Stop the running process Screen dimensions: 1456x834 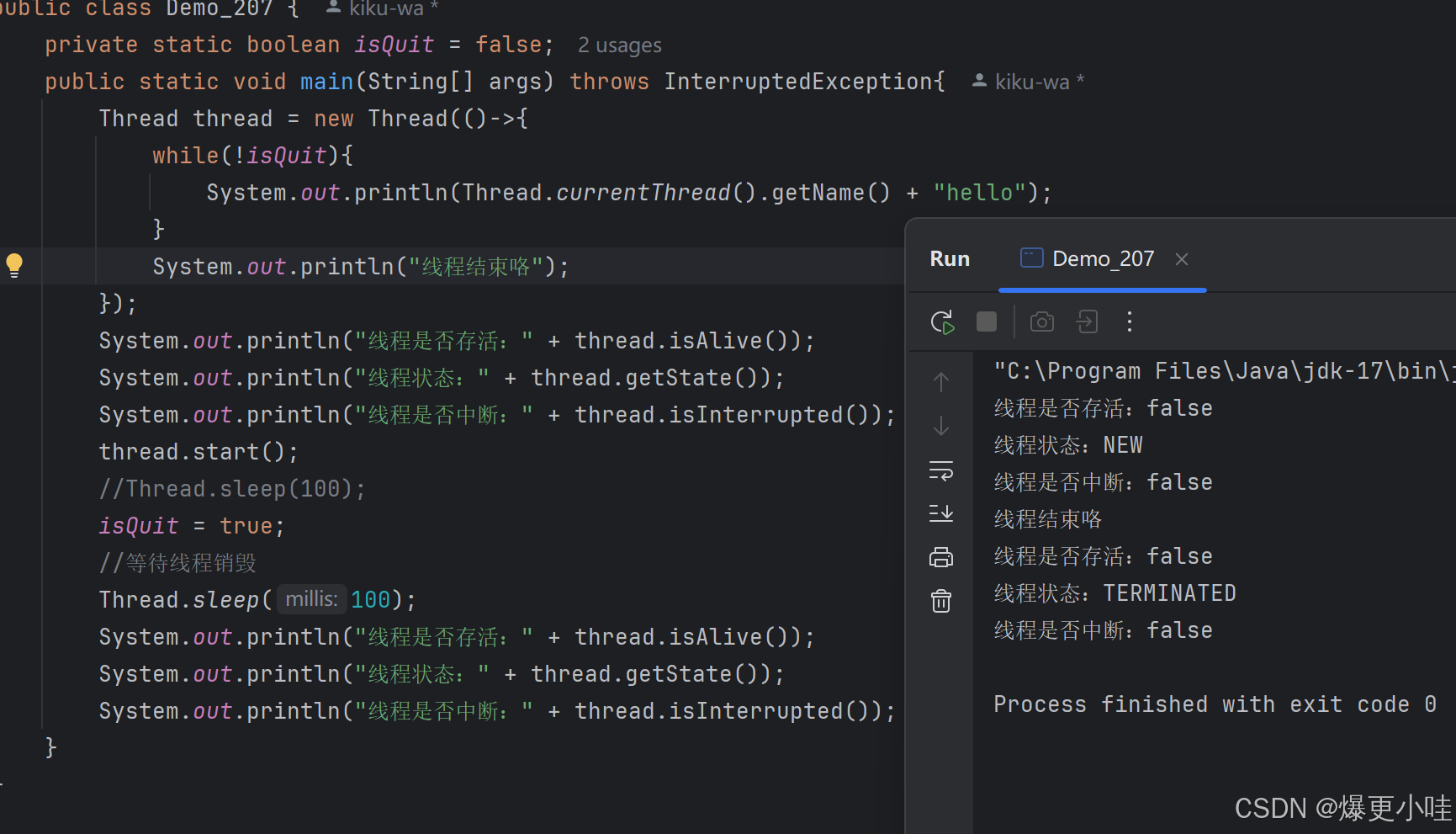click(986, 321)
